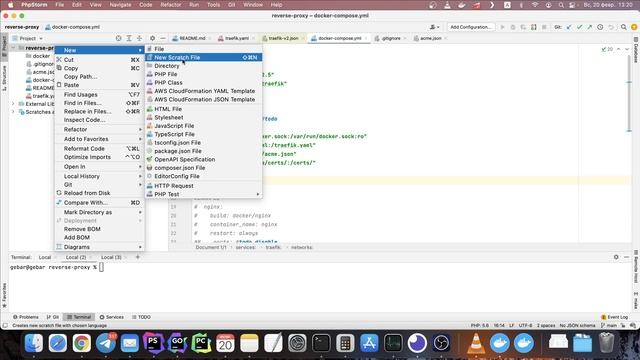Add a new terminal tab
Image resolution: width=640 pixels, height=360 pixels.
(138, 257)
